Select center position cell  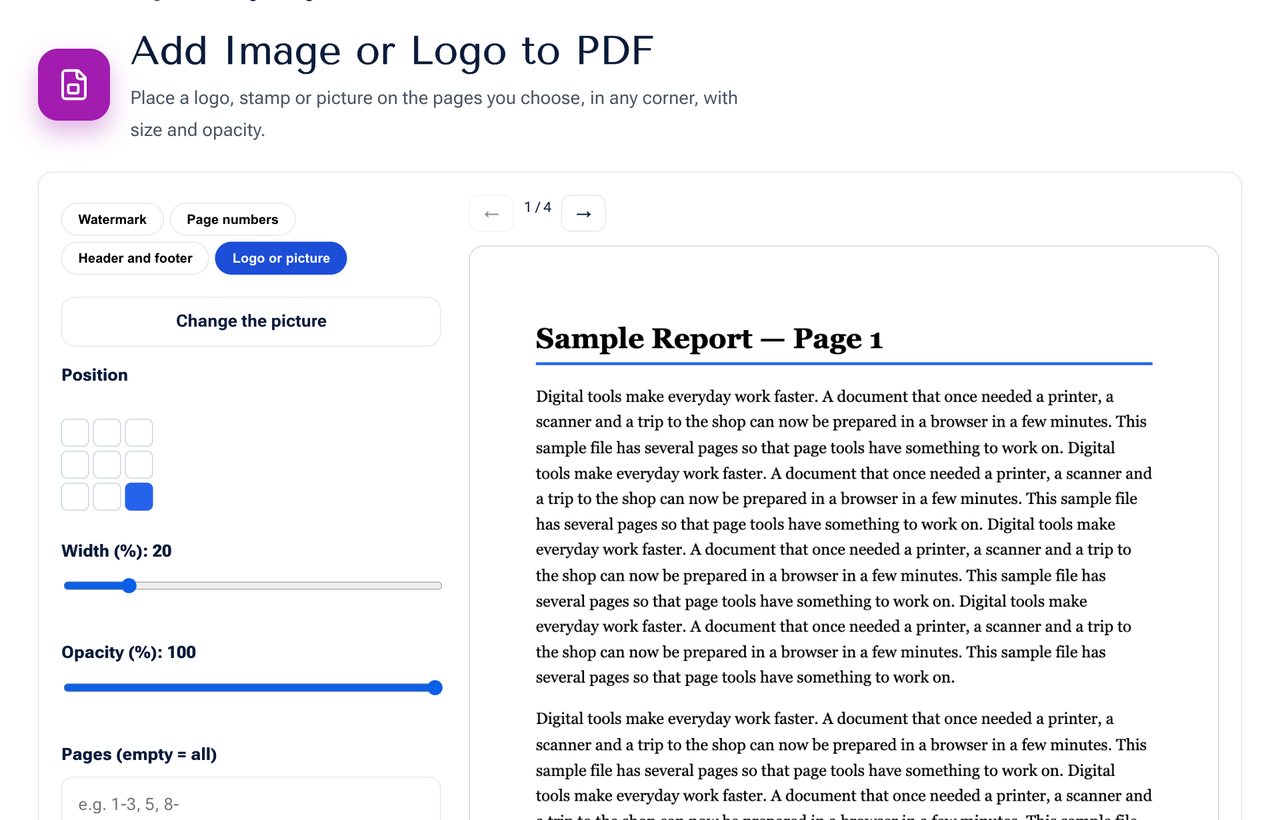coord(107,465)
